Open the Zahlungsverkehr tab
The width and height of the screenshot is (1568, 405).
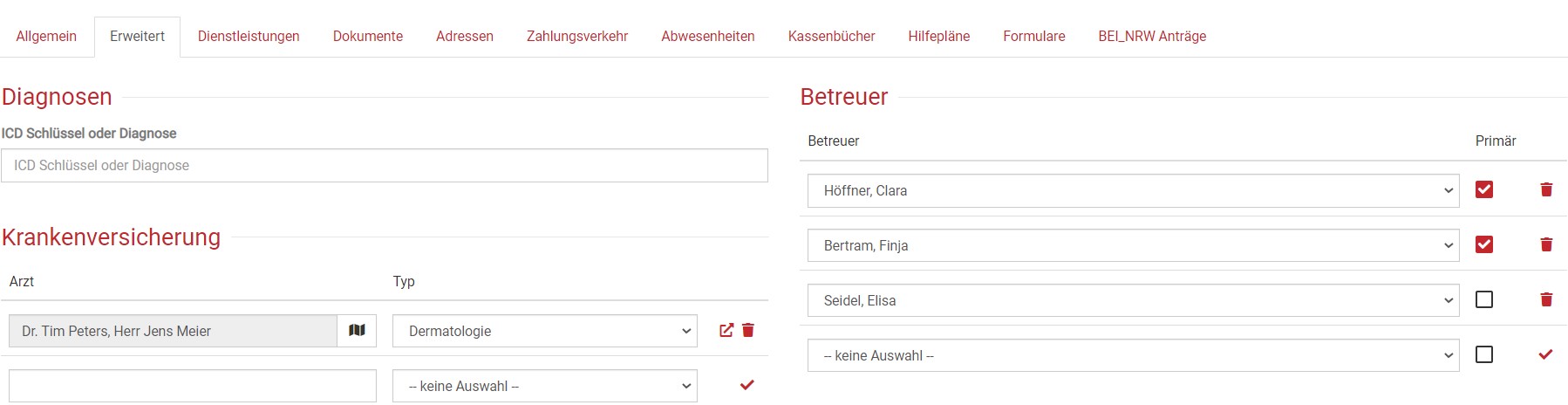pyautogui.click(x=577, y=37)
